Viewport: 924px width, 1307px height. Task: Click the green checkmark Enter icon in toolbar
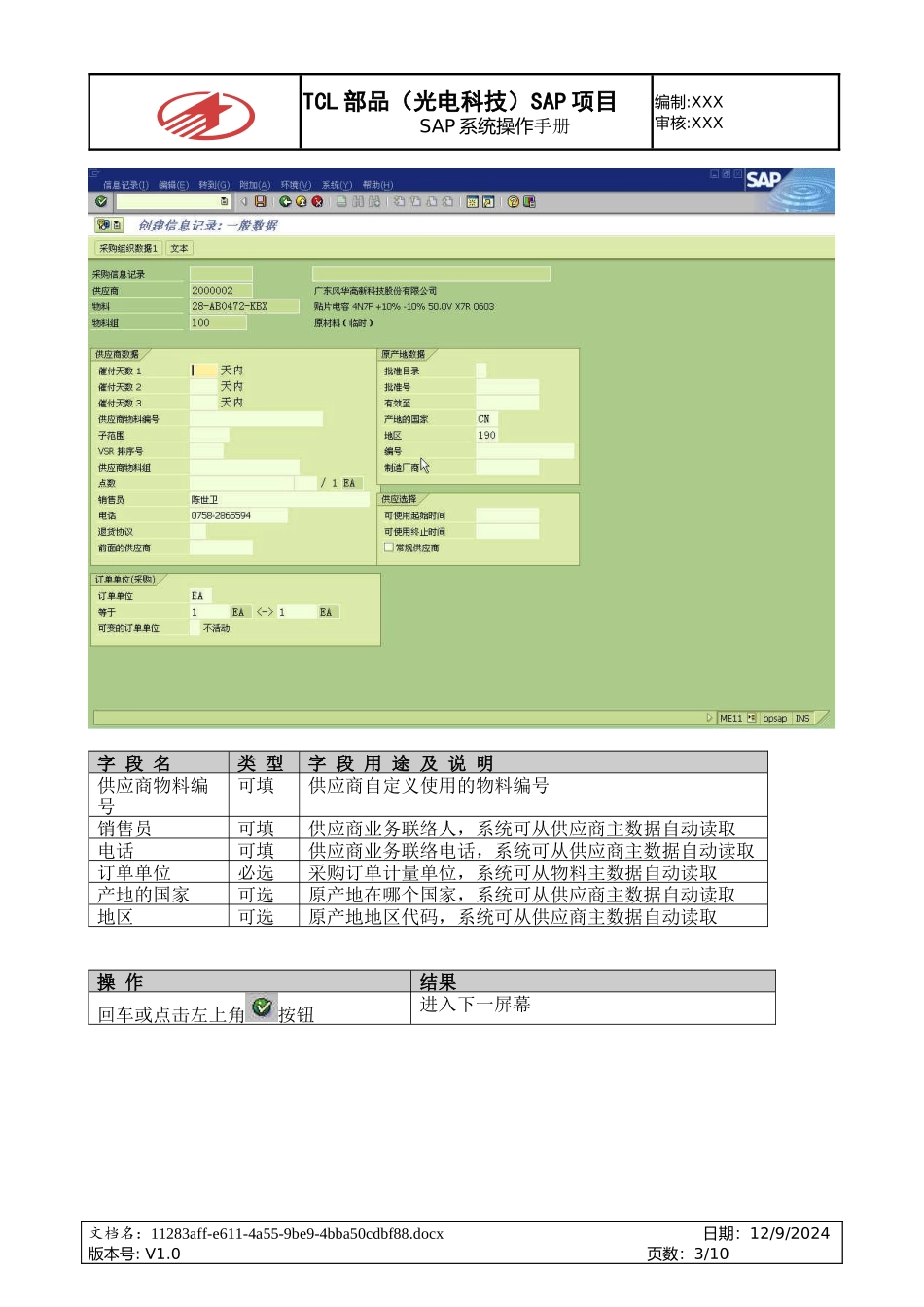101,201
